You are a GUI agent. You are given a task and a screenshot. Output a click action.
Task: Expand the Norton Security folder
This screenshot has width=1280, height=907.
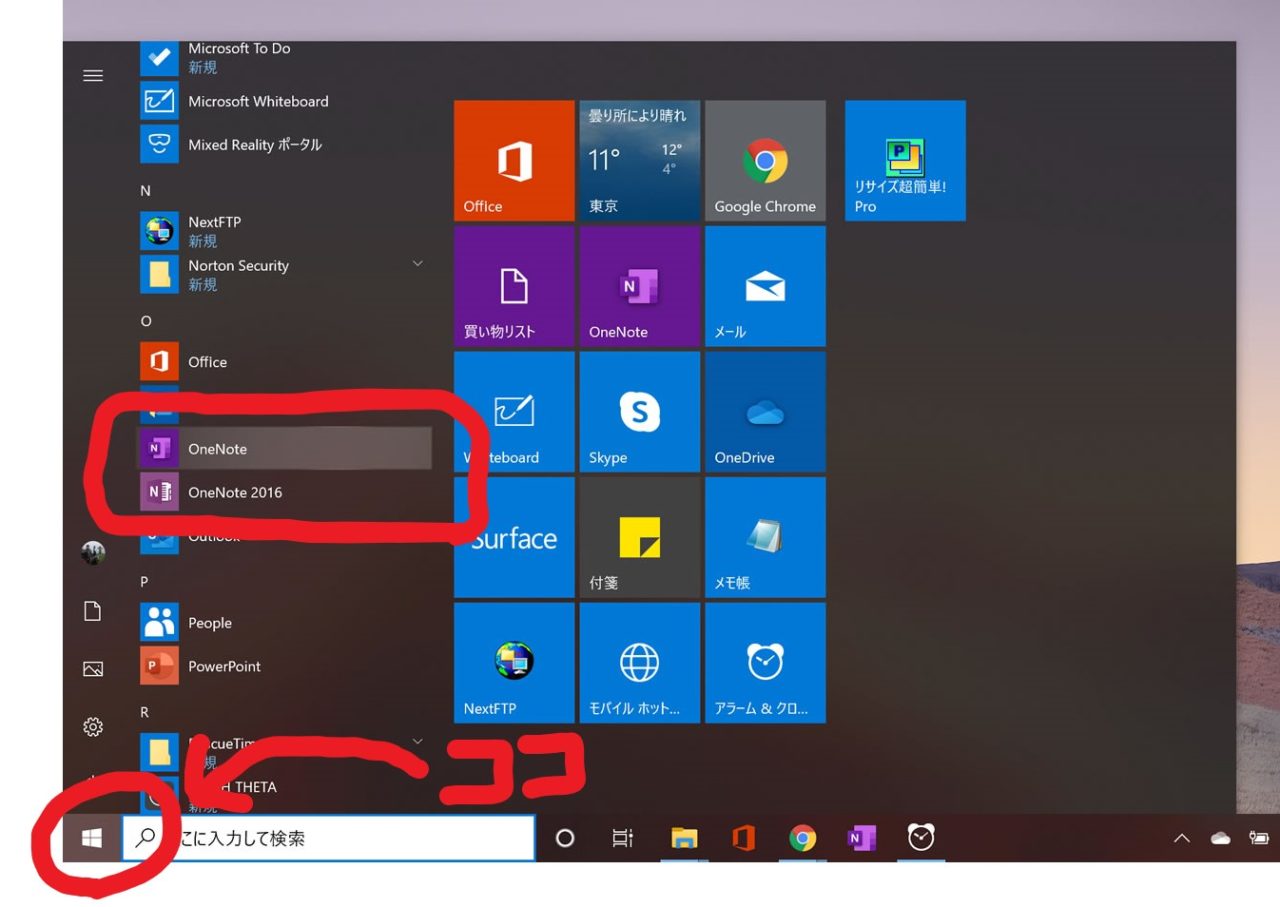(418, 264)
